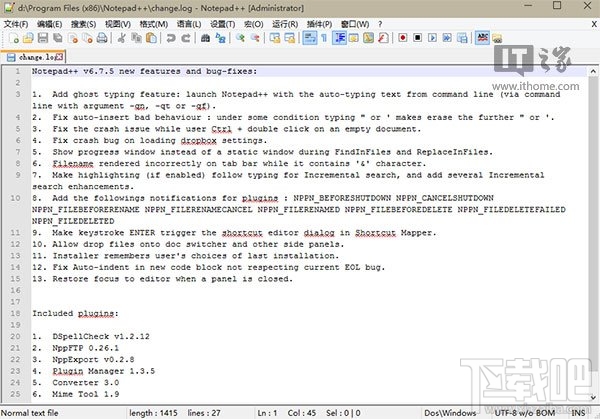Toggle INS insert mode in status bar
This screenshot has width=600, height=419.
coord(578,413)
